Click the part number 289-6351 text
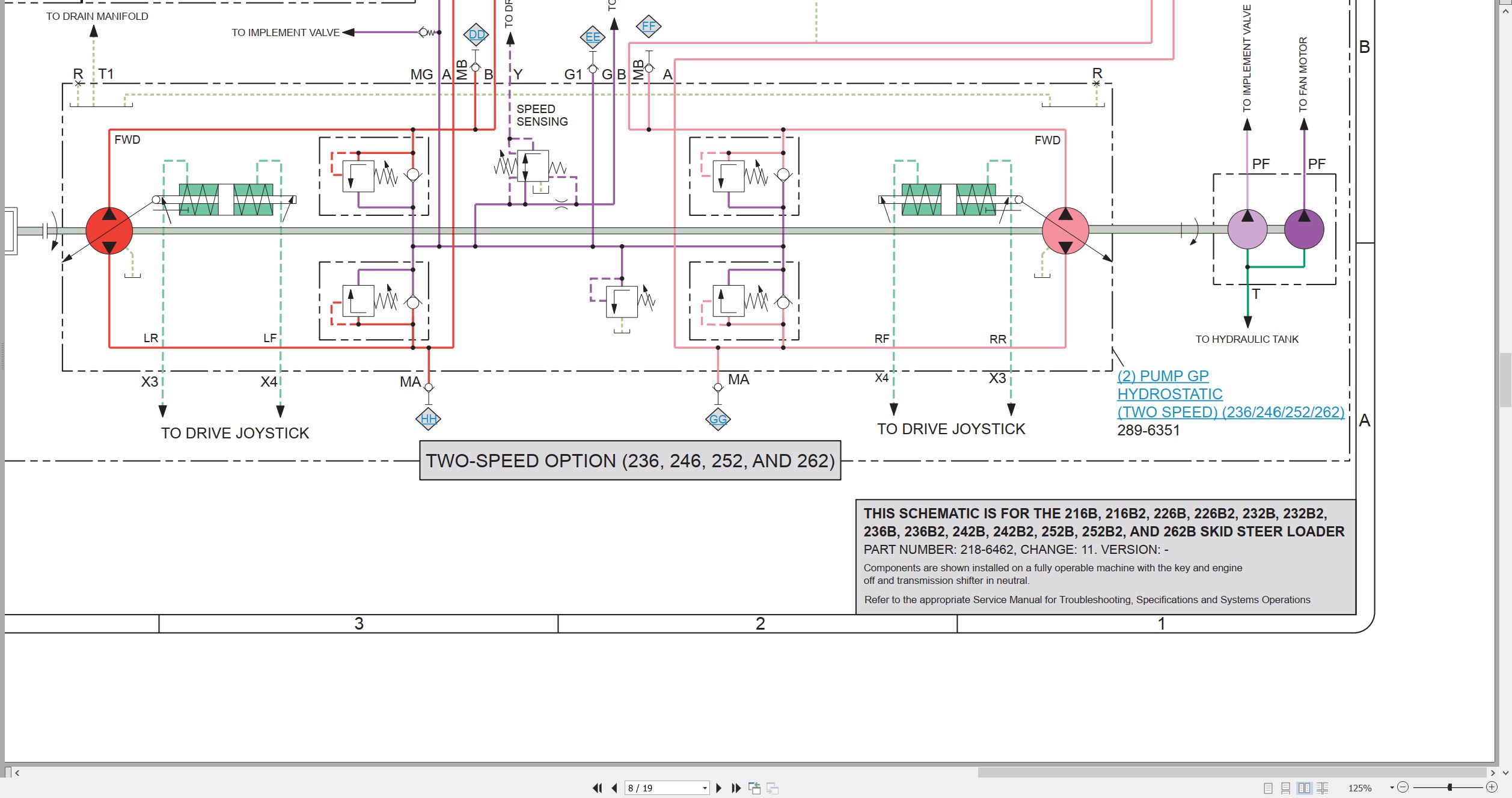Image resolution: width=1512 pixels, height=798 pixels. tap(1148, 431)
